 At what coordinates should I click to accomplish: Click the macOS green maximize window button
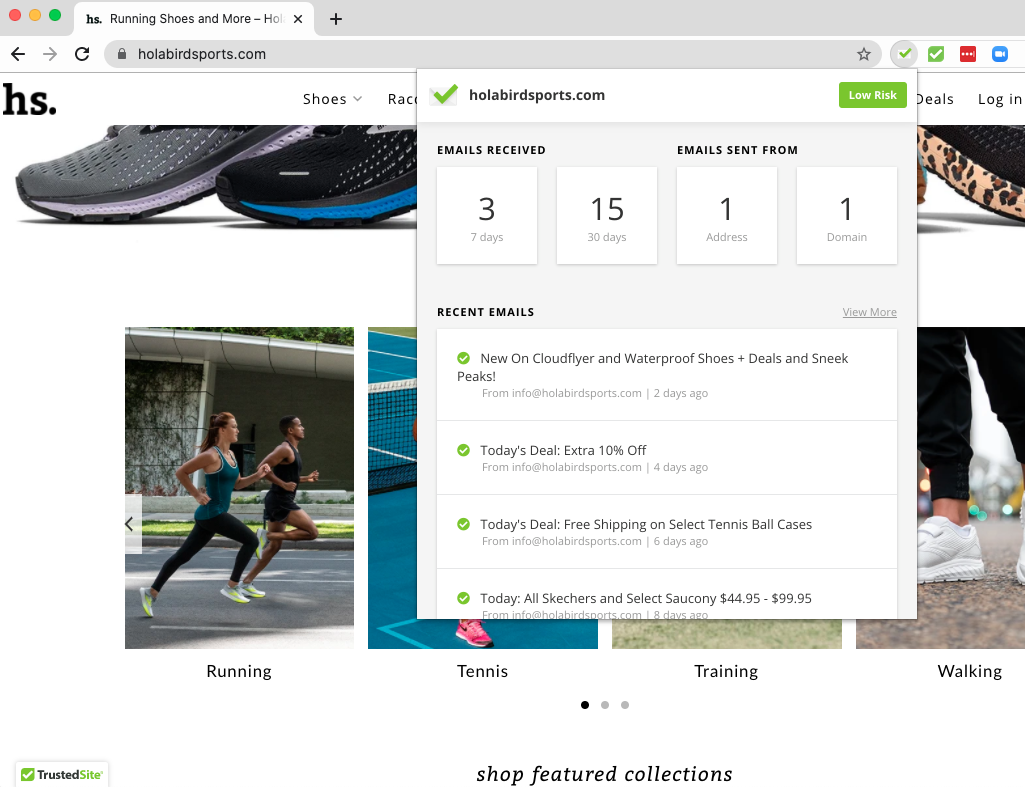click(x=55, y=15)
